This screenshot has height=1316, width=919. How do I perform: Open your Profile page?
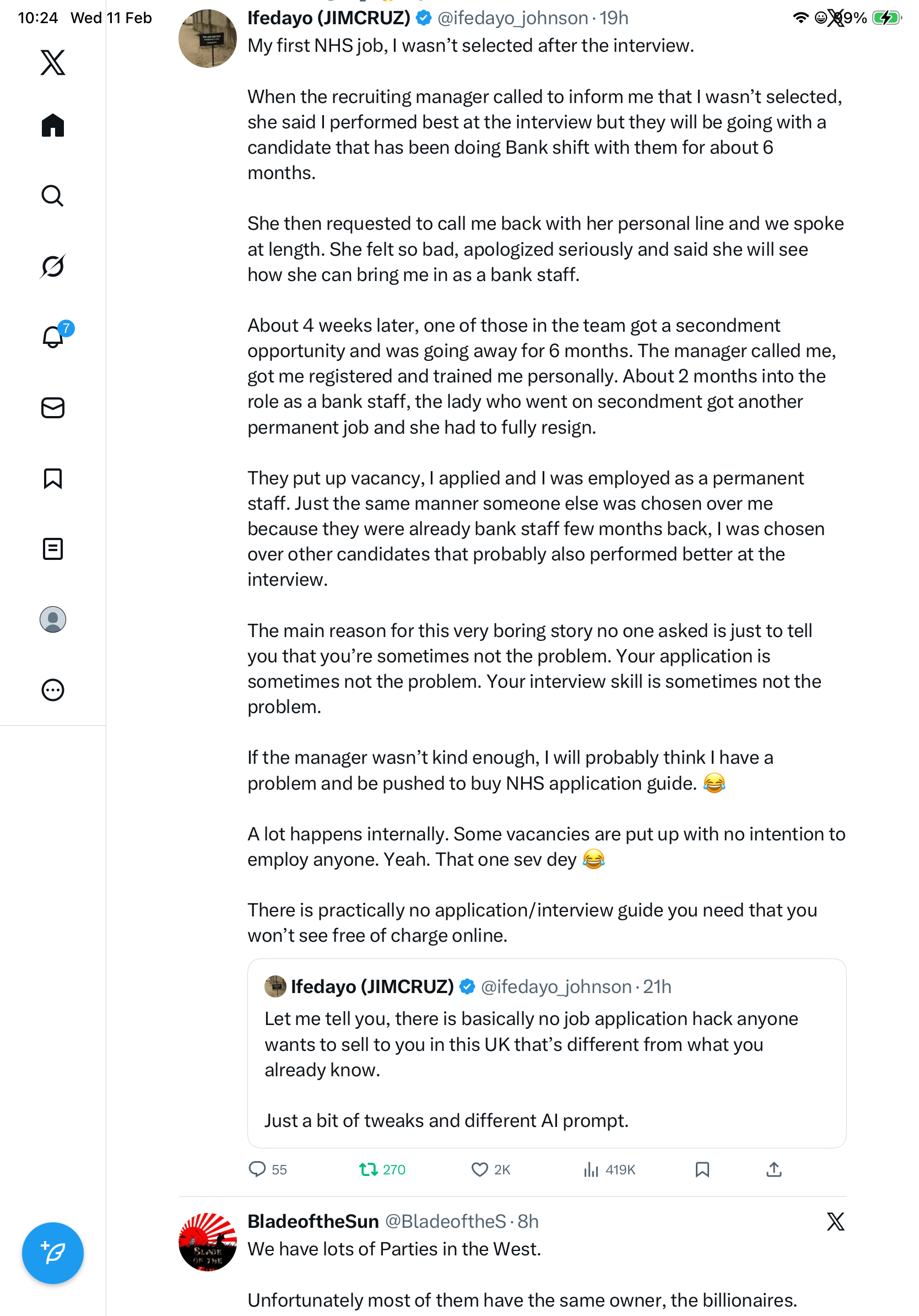[53, 619]
